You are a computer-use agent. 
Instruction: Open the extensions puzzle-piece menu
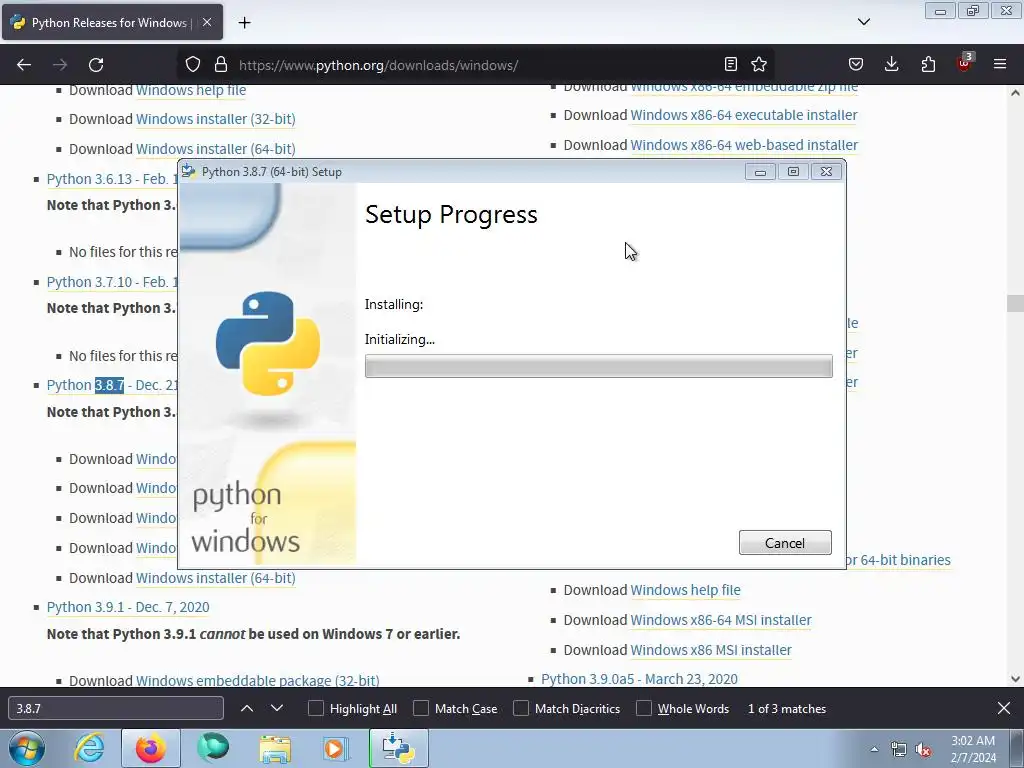[x=928, y=64]
